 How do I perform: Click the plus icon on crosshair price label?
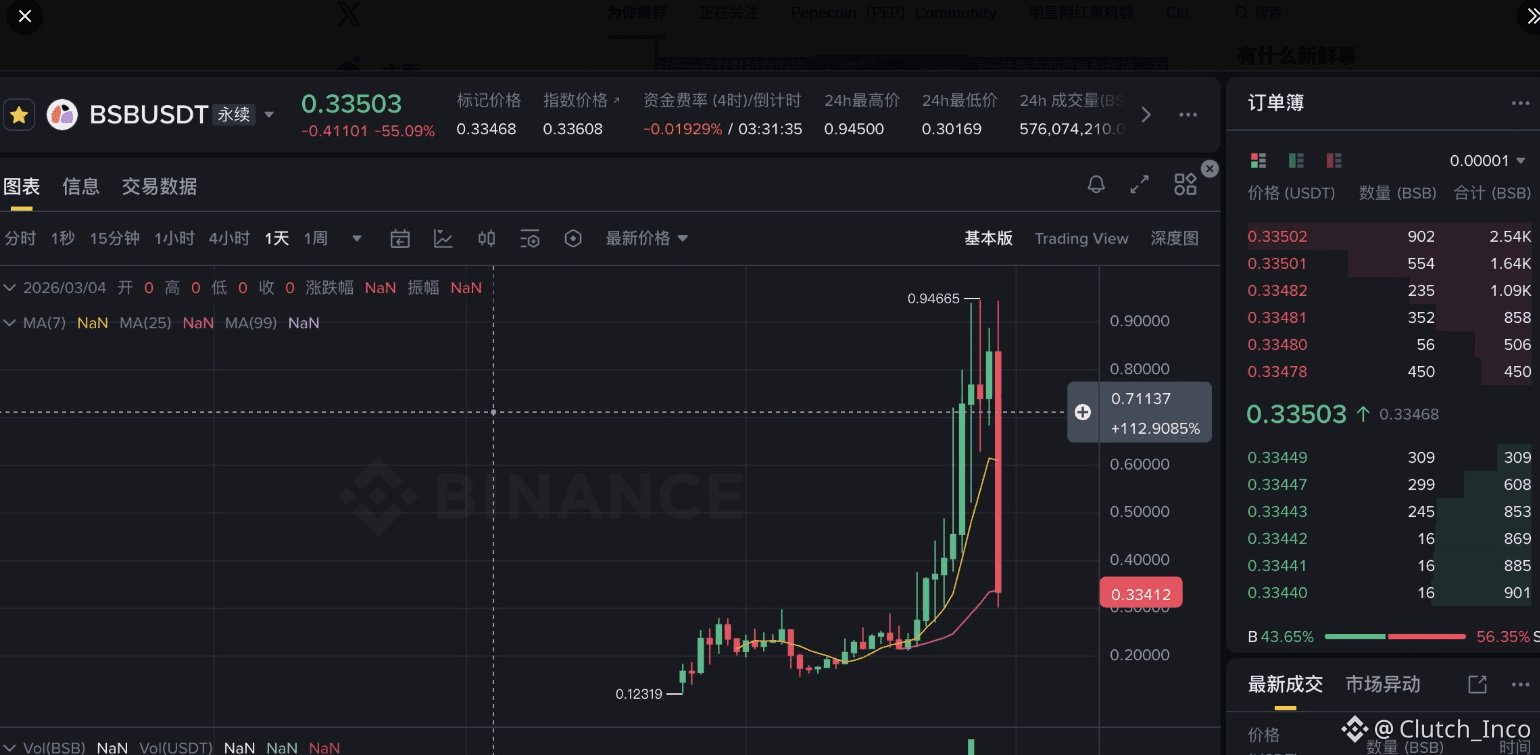point(1083,412)
